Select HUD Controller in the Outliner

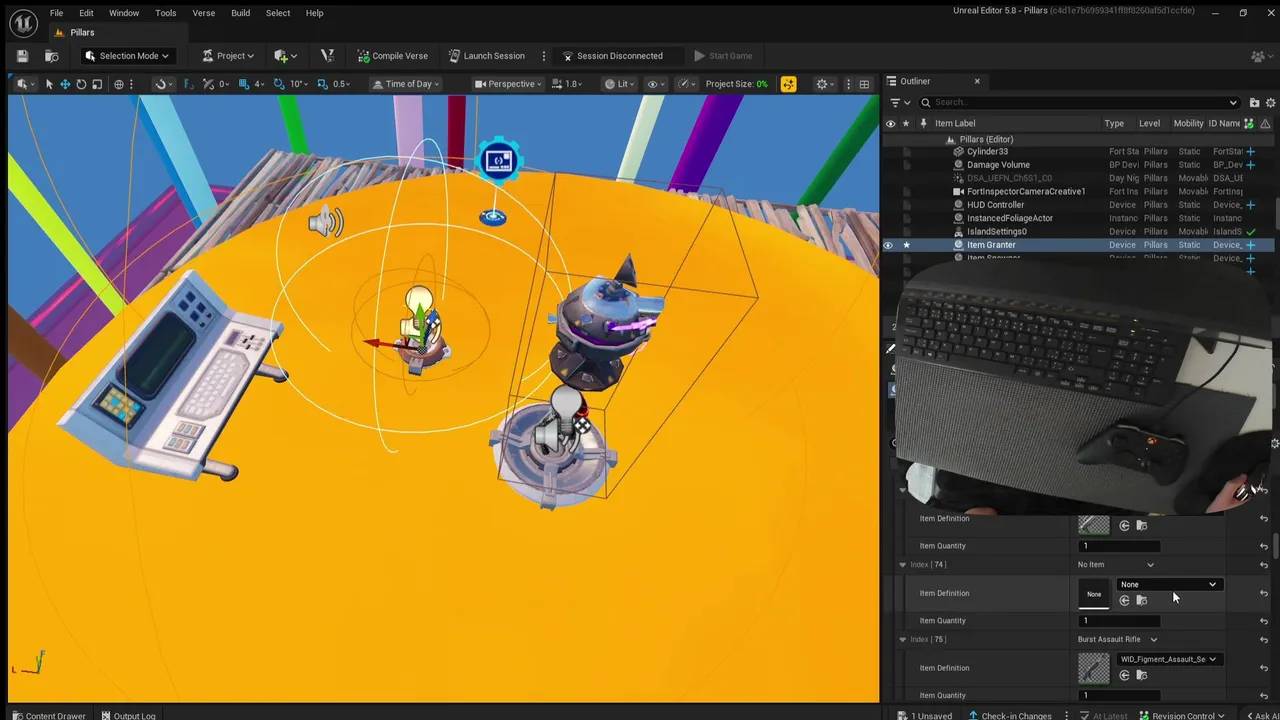point(995,205)
